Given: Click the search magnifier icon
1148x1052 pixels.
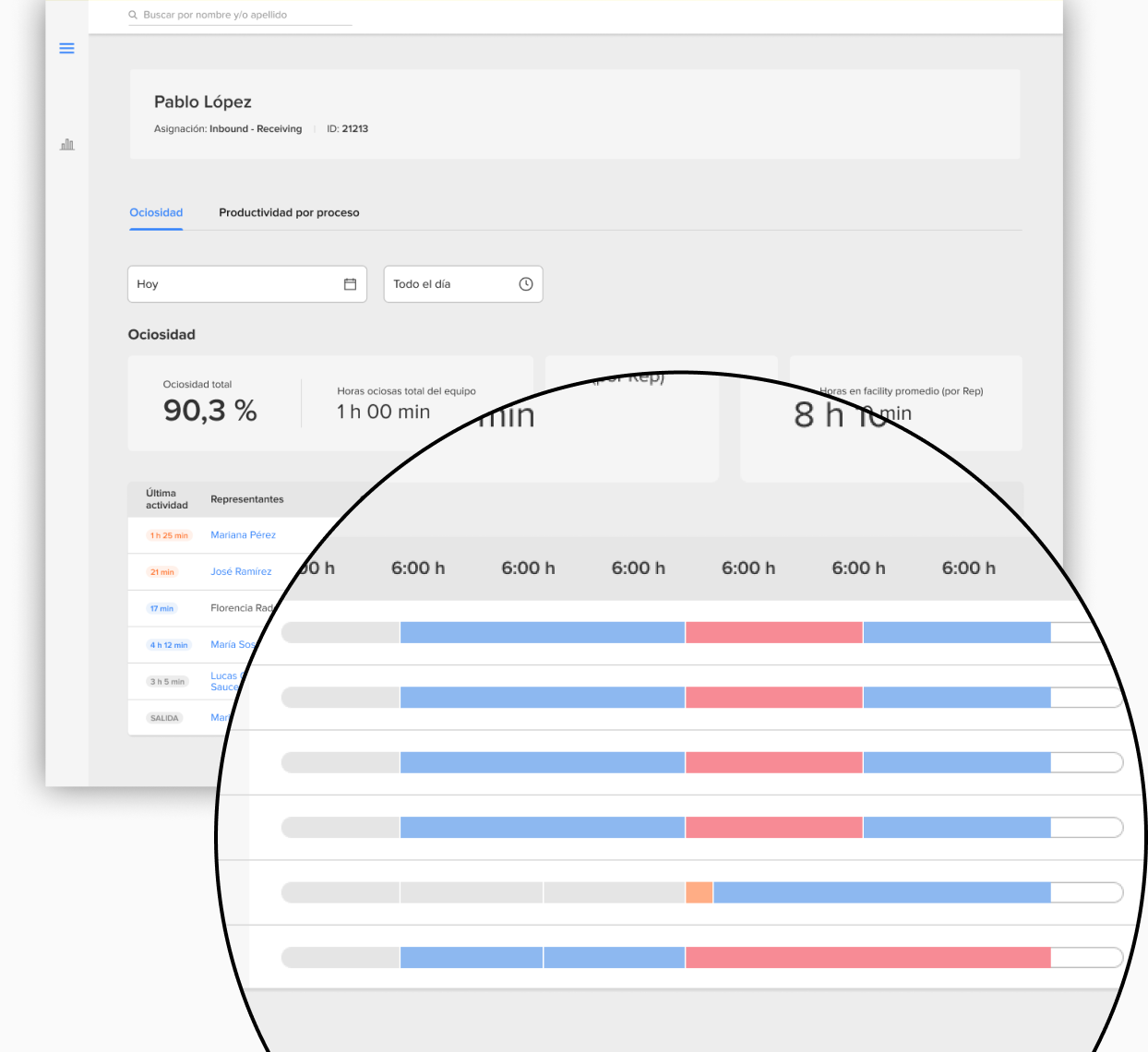Looking at the screenshot, I should 133,15.
